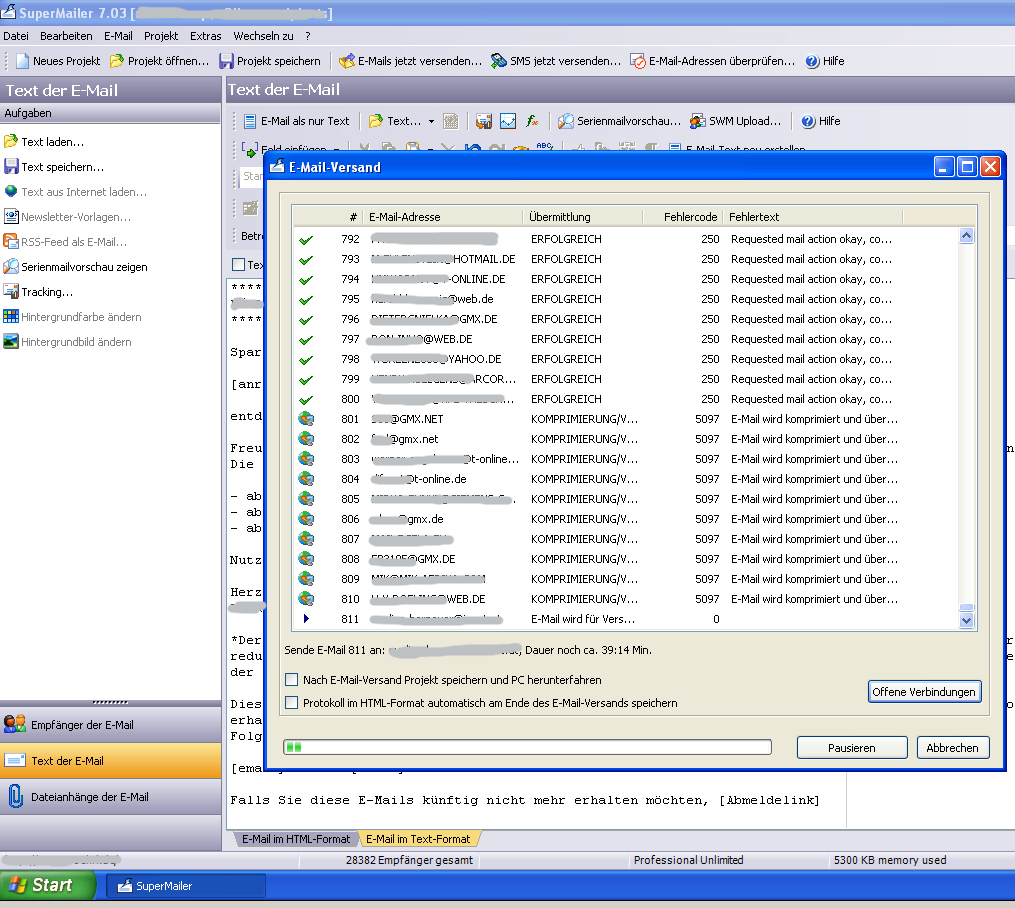This screenshot has width=1015, height=908.
Task: Switch to E-Mail im HTML-Format tab
Action: (295, 839)
